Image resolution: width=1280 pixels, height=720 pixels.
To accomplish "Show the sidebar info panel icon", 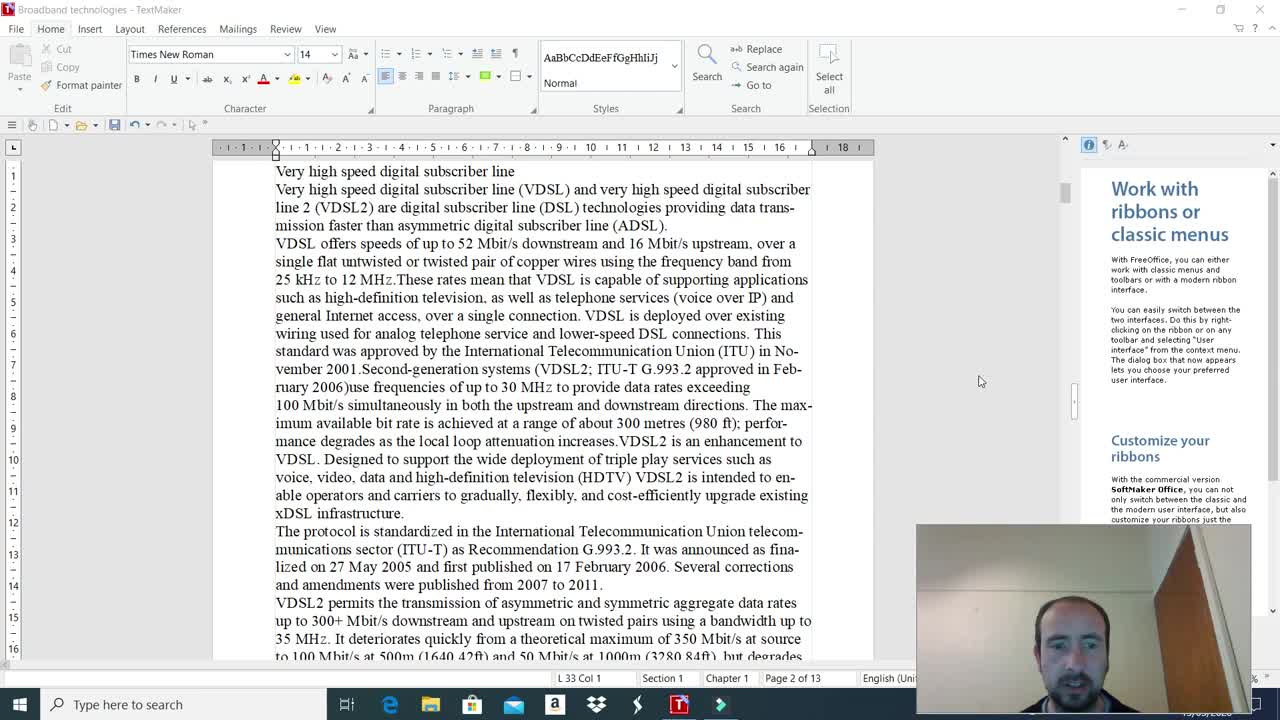I will 1089,145.
